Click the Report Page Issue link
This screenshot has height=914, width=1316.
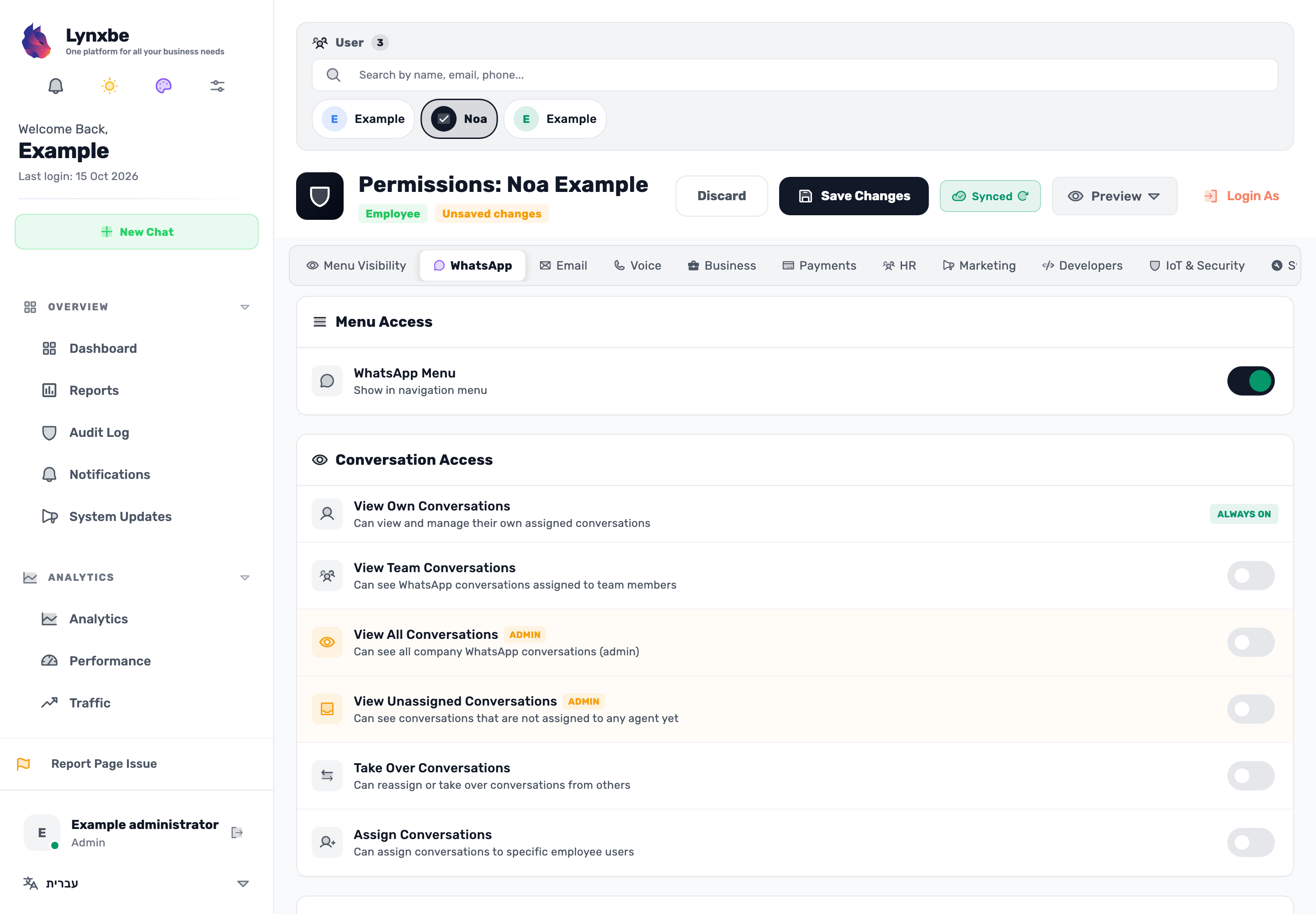pos(104,763)
